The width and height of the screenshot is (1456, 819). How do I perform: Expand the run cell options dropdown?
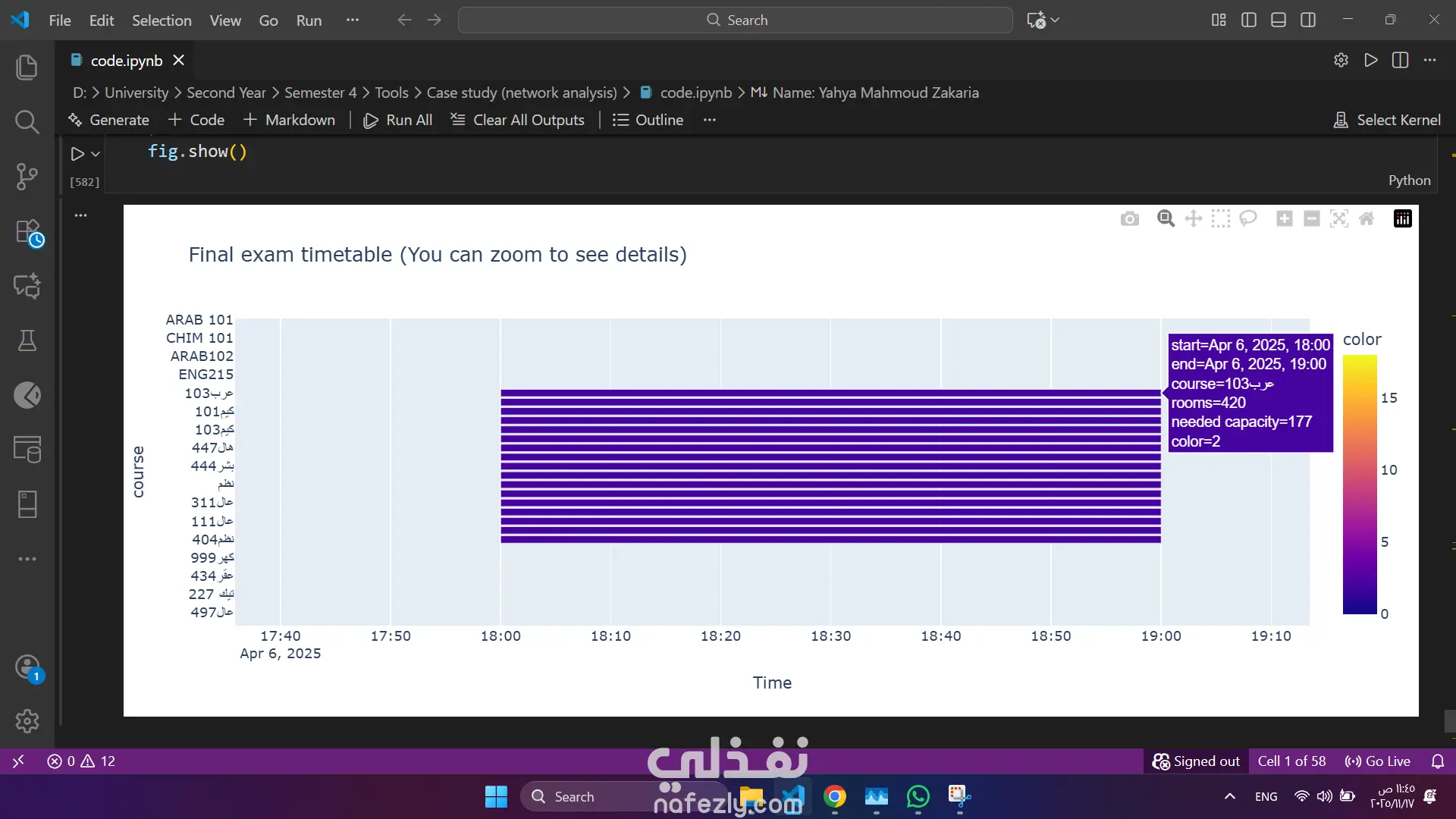tap(96, 154)
